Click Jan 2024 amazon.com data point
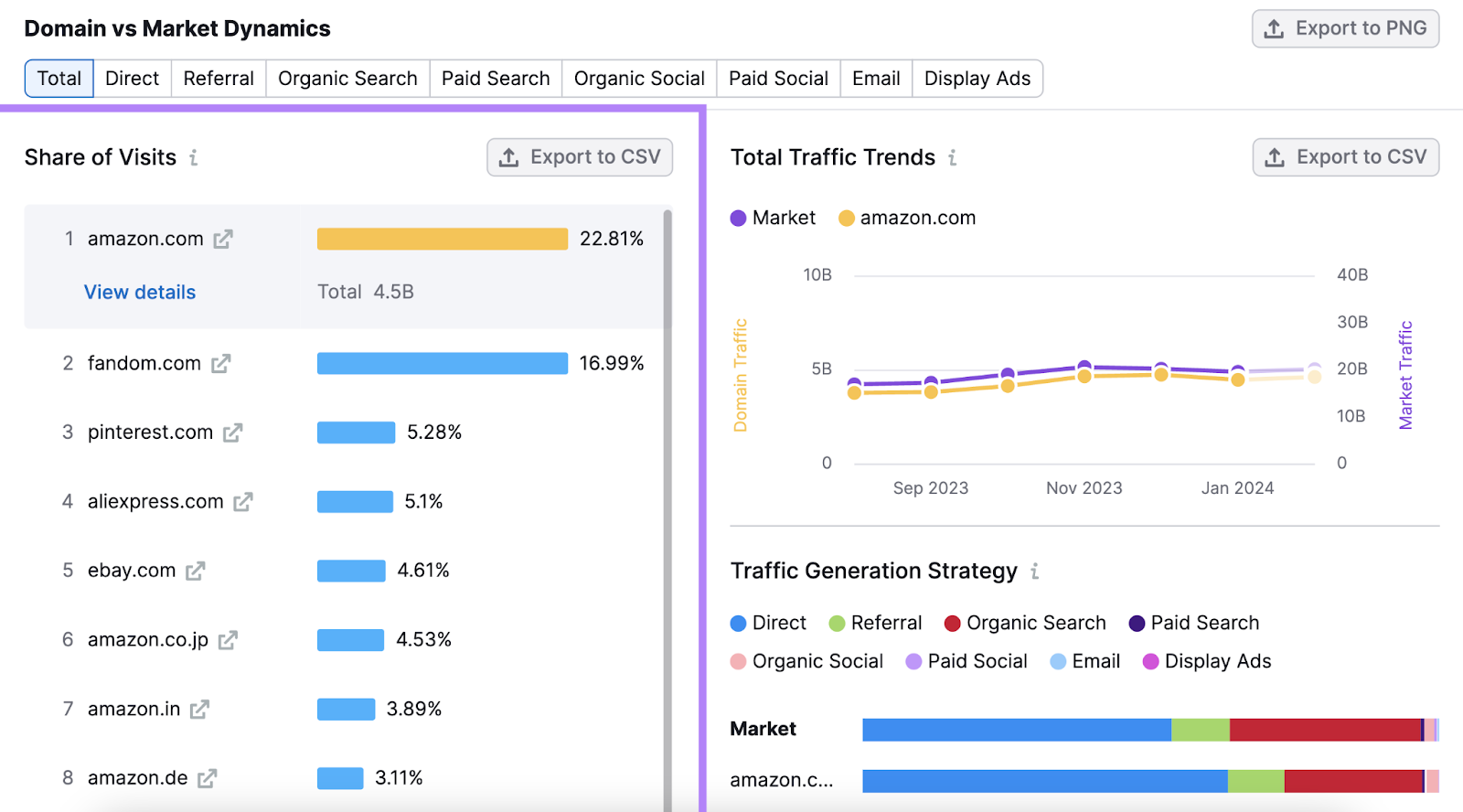The height and width of the screenshot is (812, 1463). point(1238,379)
